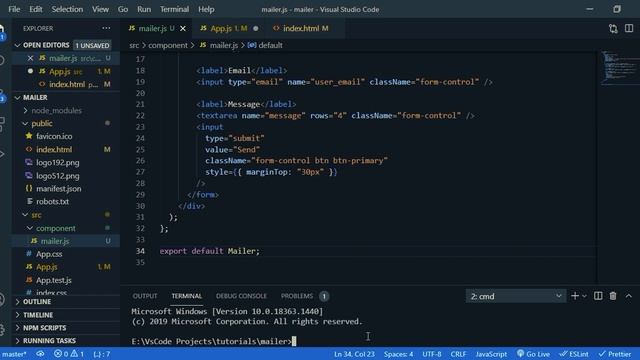Screen dimensions: 640x360
Task: Close the mailer.js editor tab
Action: 183,29
